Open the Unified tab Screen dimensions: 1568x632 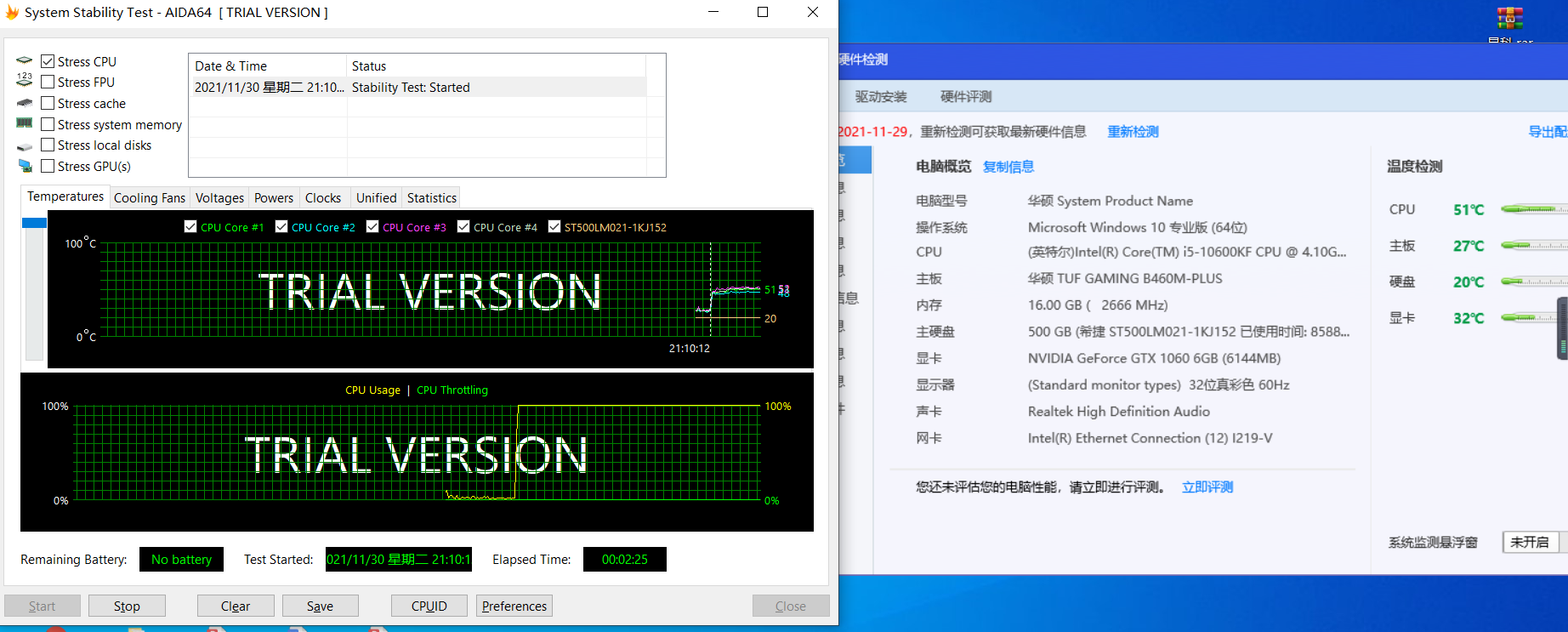click(377, 197)
